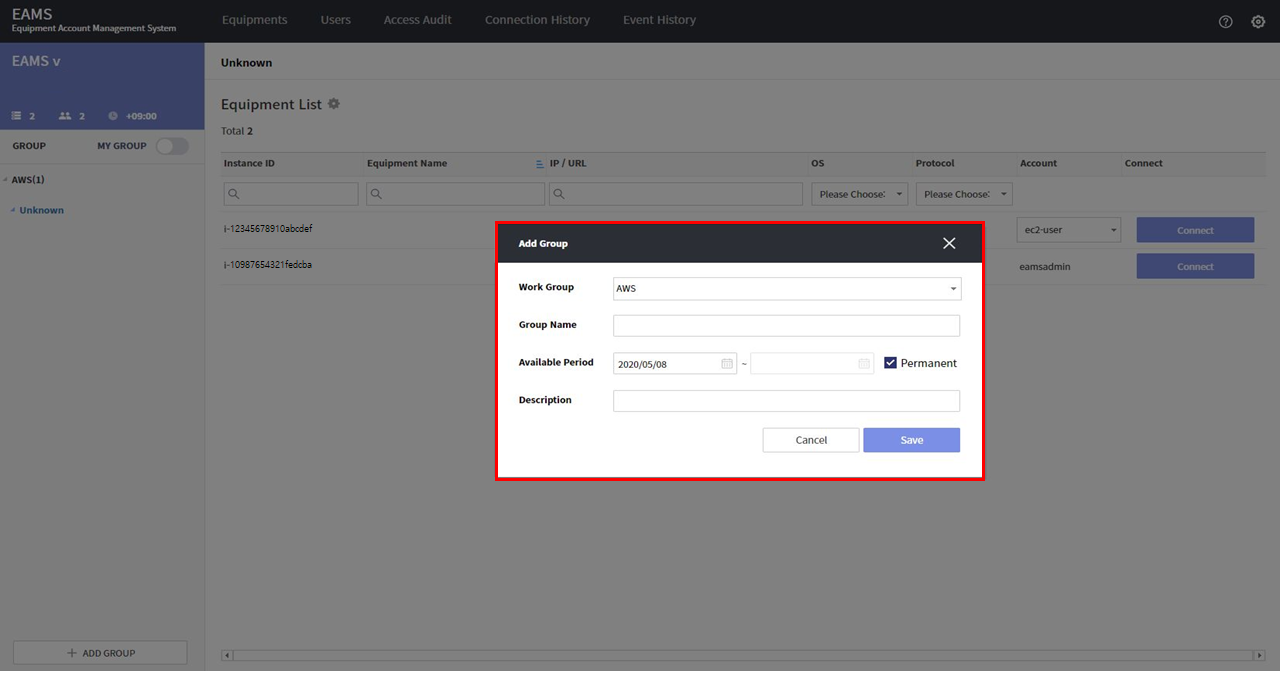Close the Add Group dialog

point(949,243)
